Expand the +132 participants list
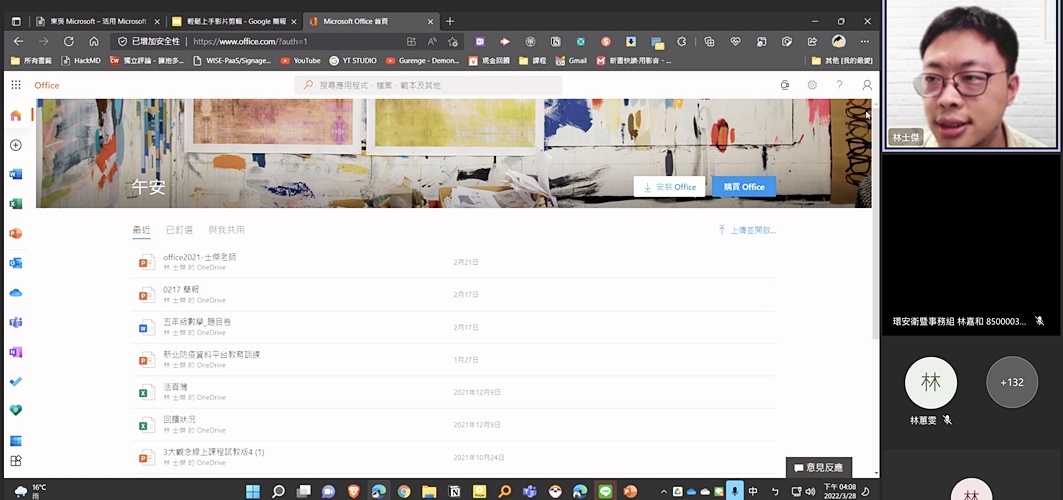Viewport: 1063px width, 500px height. [1011, 382]
